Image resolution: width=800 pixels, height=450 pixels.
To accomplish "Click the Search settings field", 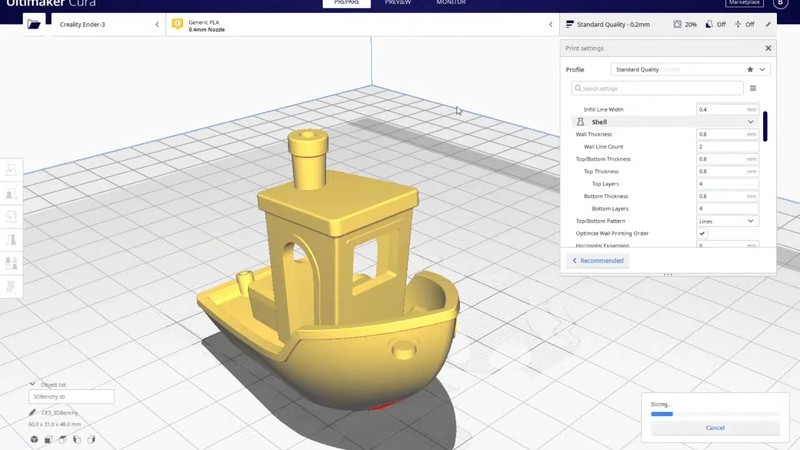I will (x=658, y=88).
